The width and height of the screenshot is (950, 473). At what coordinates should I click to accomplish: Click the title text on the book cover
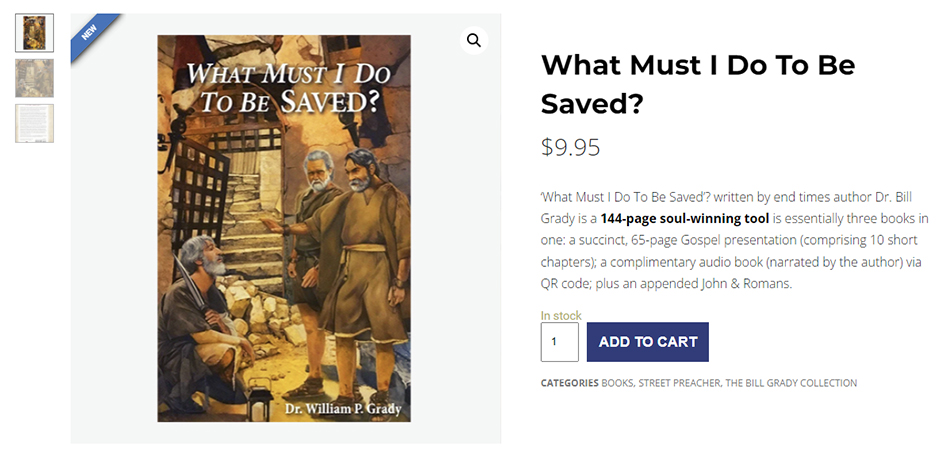[x=284, y=91]
